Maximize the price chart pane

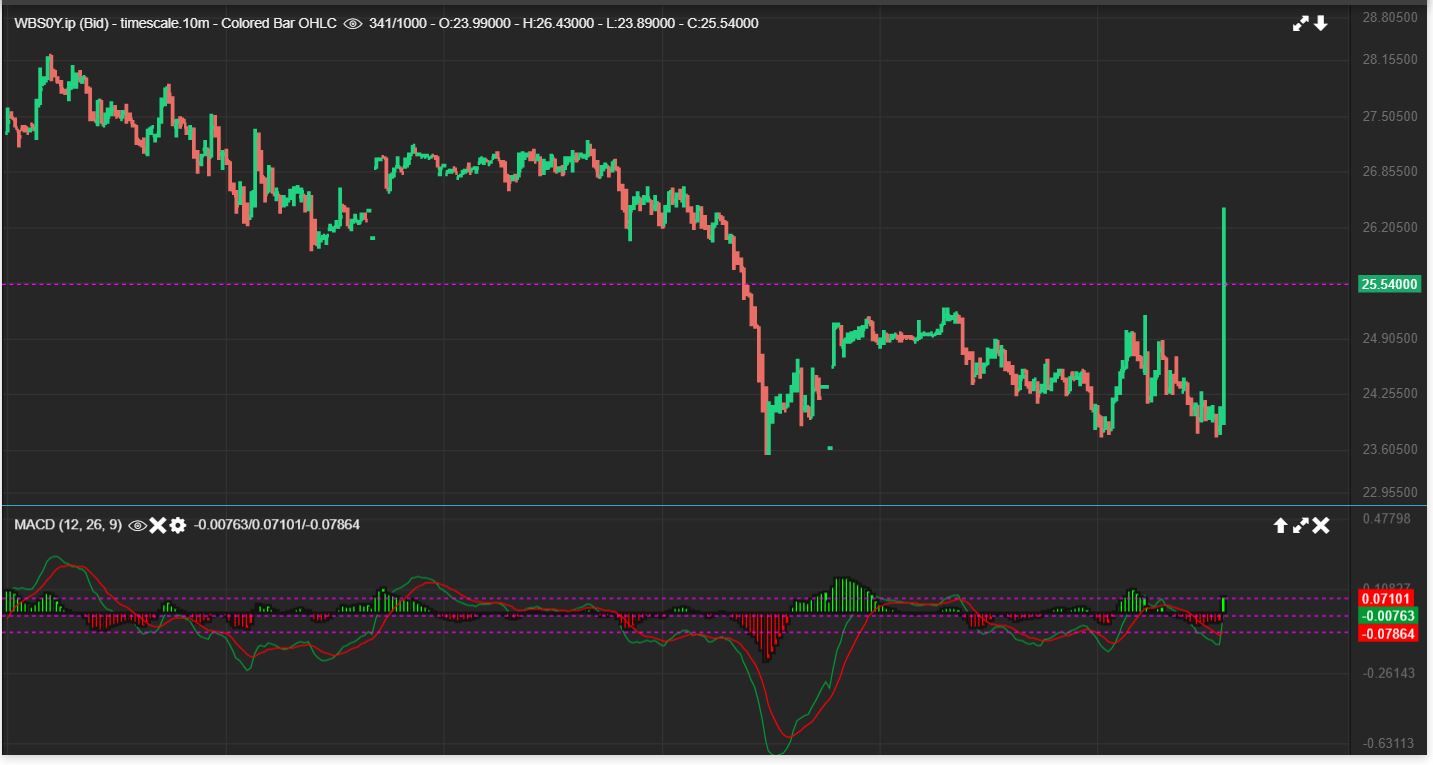(x=1301, y=24)
